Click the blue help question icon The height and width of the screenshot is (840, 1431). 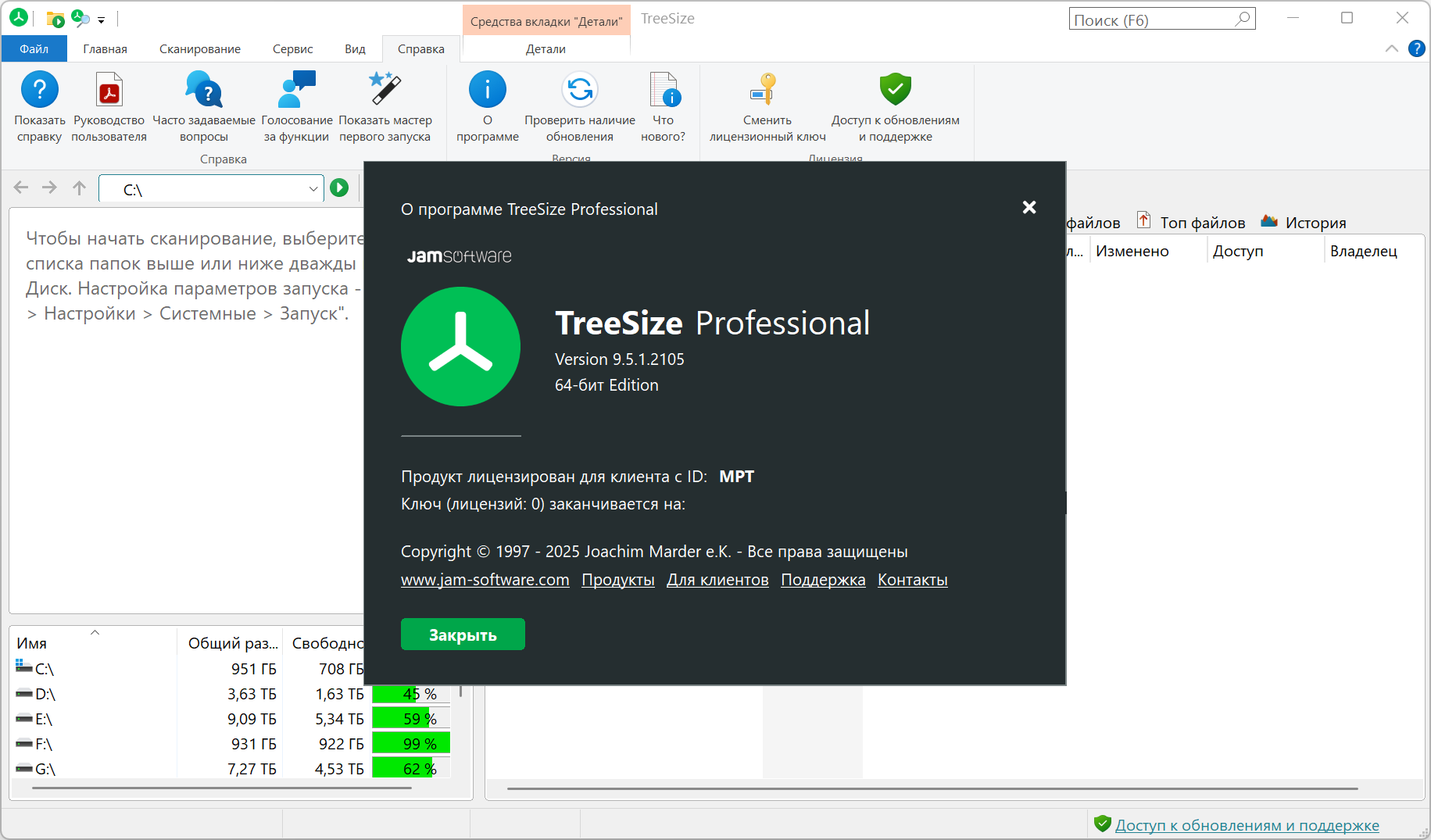[x=1416, y=48]
